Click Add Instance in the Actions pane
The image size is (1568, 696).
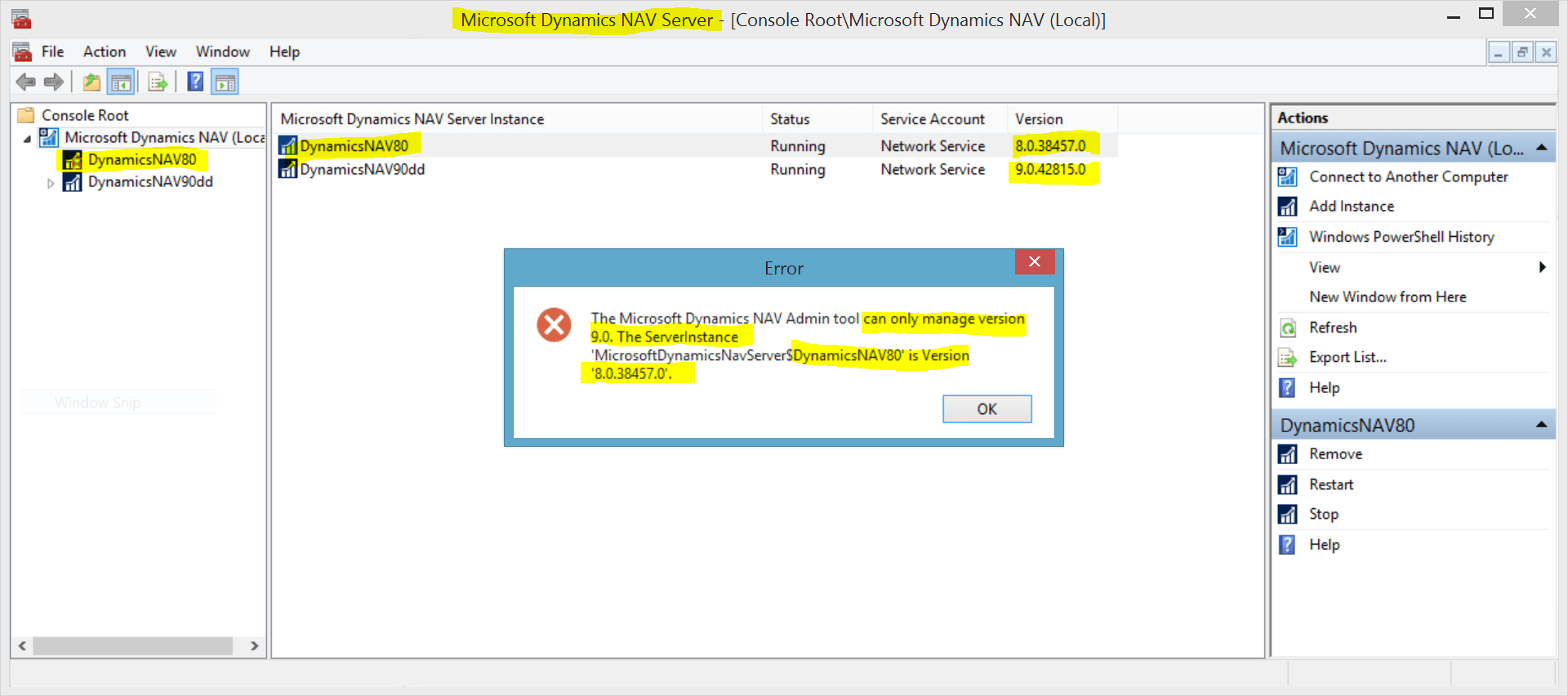(x=1351, y=207)
